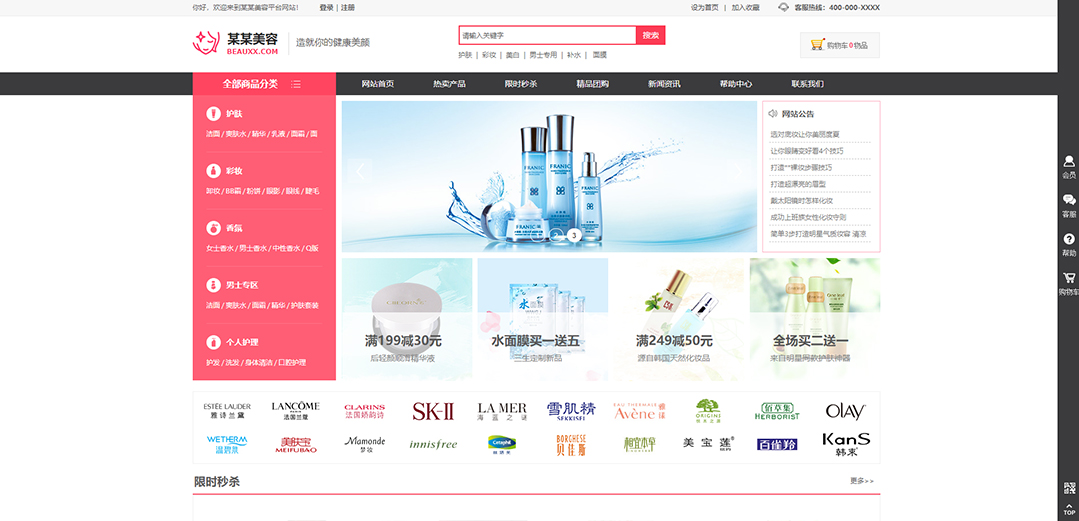Screen dimensions: 1079x521
Task: Click the 购物车 cart icon in right sidebar
Action: [x=1069, y=282]
